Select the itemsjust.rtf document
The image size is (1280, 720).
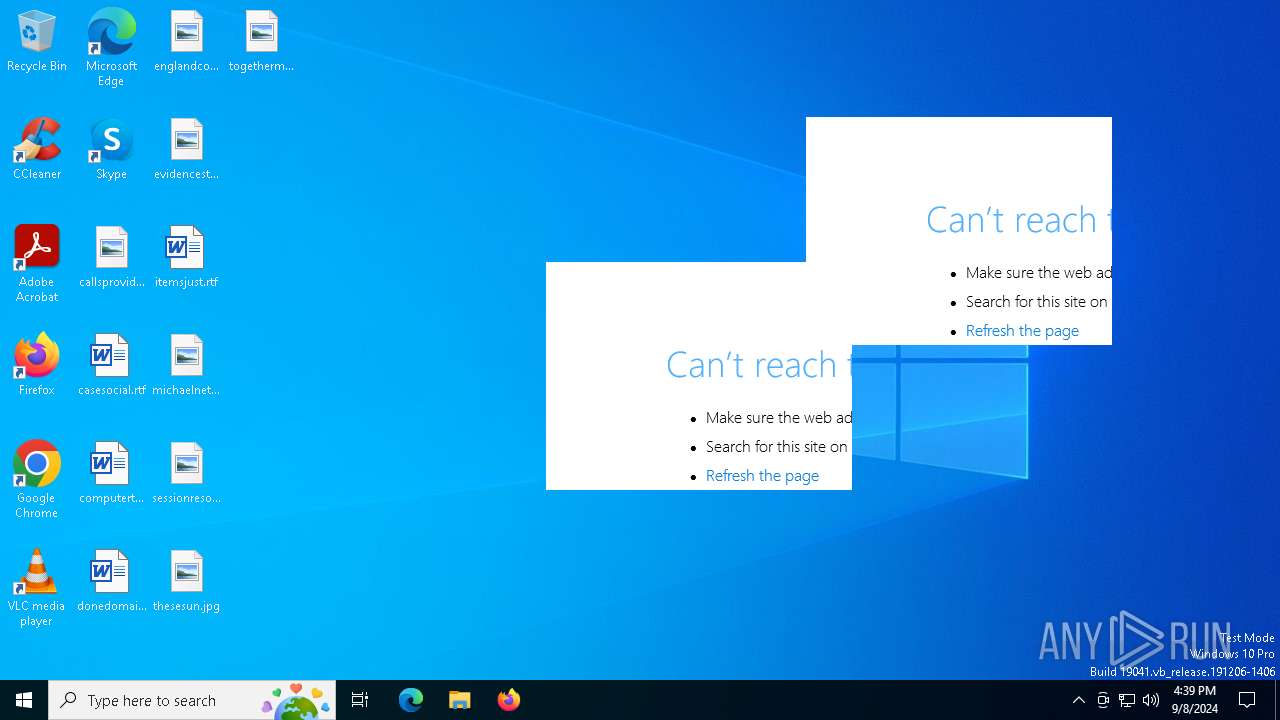186,258
